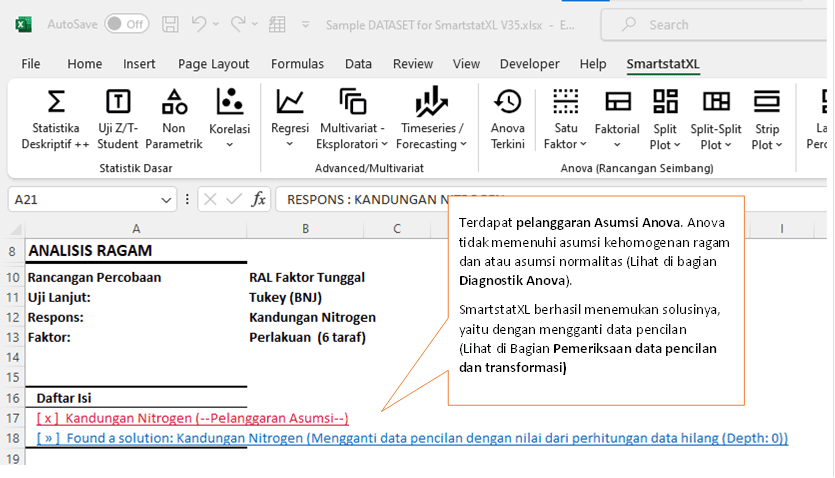Image resolution: width=835 pixels, height=478 pixels.
Task: Open the Name Box dropdown arrow
Action: point(166,199)
